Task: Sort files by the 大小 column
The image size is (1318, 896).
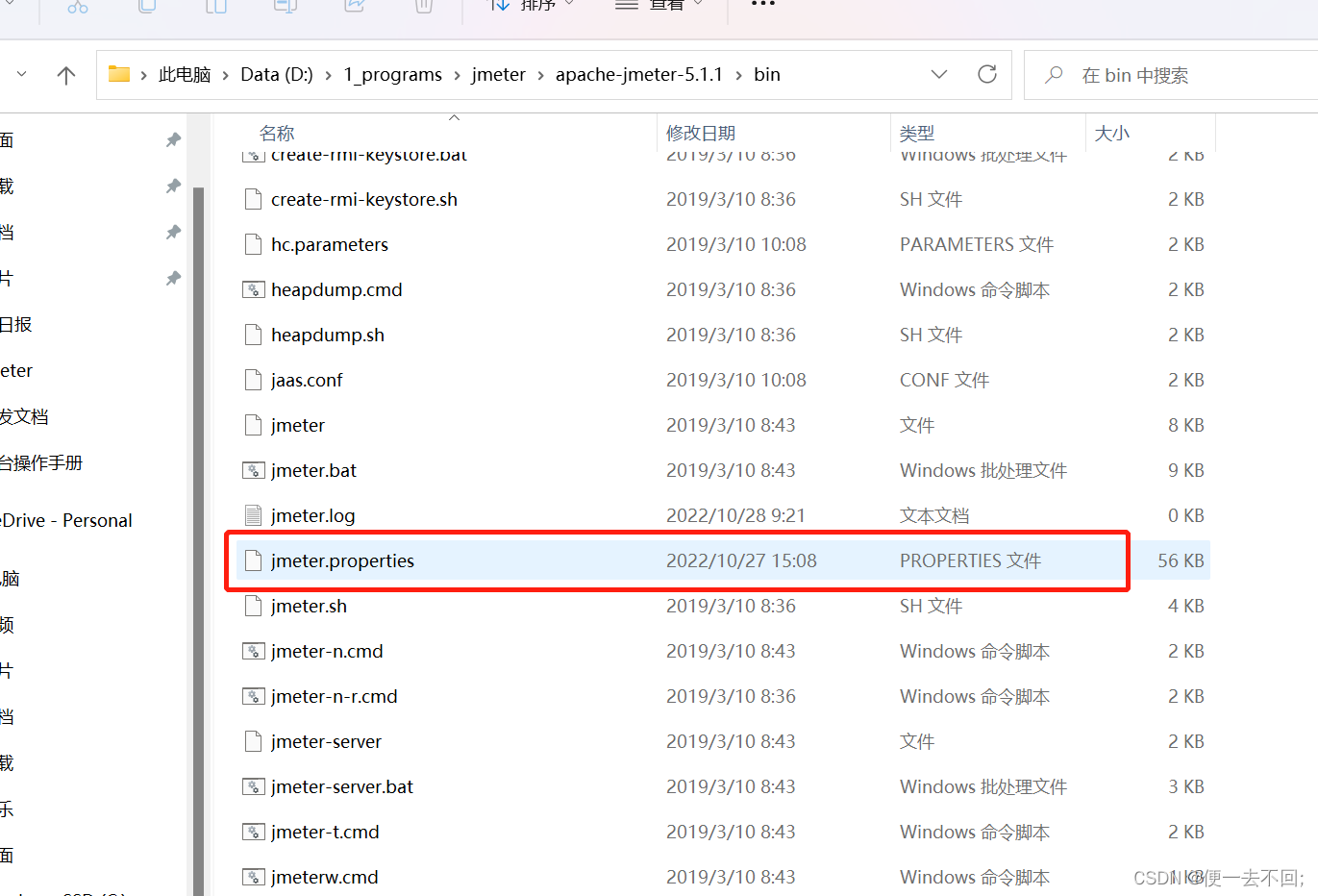Action: tap(1112, 133)
